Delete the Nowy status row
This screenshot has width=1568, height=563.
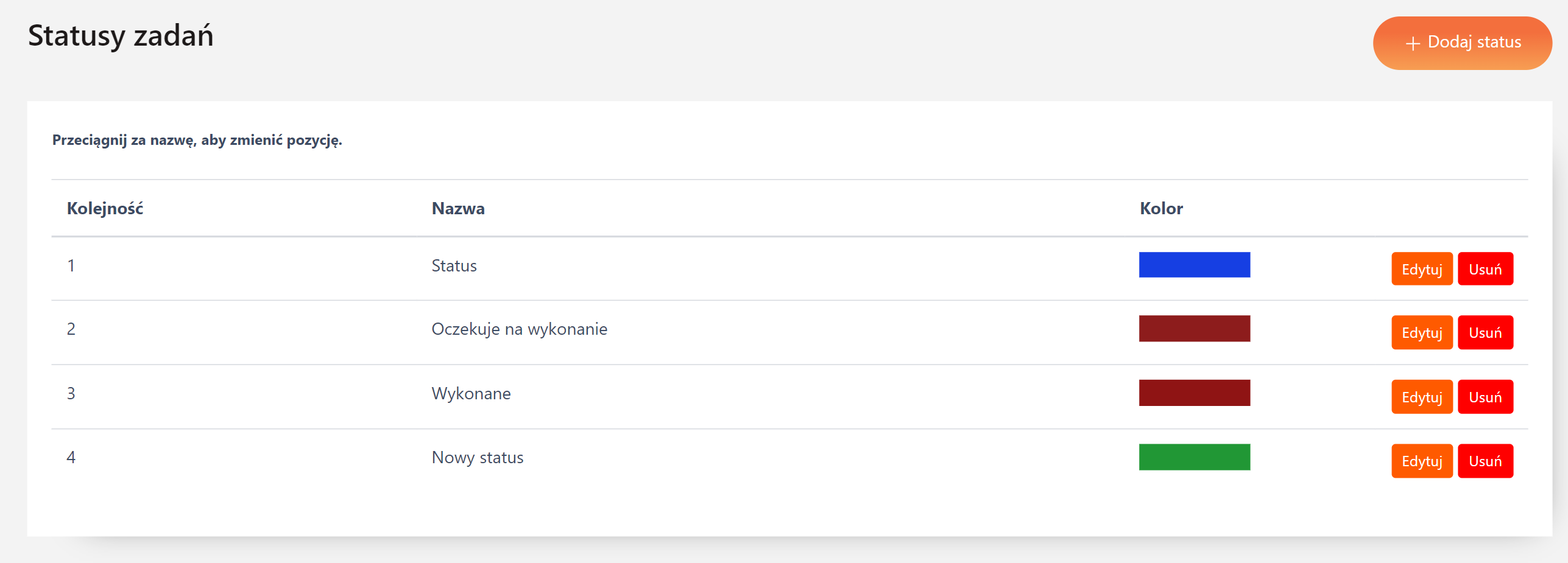[x=1485, y=461]
